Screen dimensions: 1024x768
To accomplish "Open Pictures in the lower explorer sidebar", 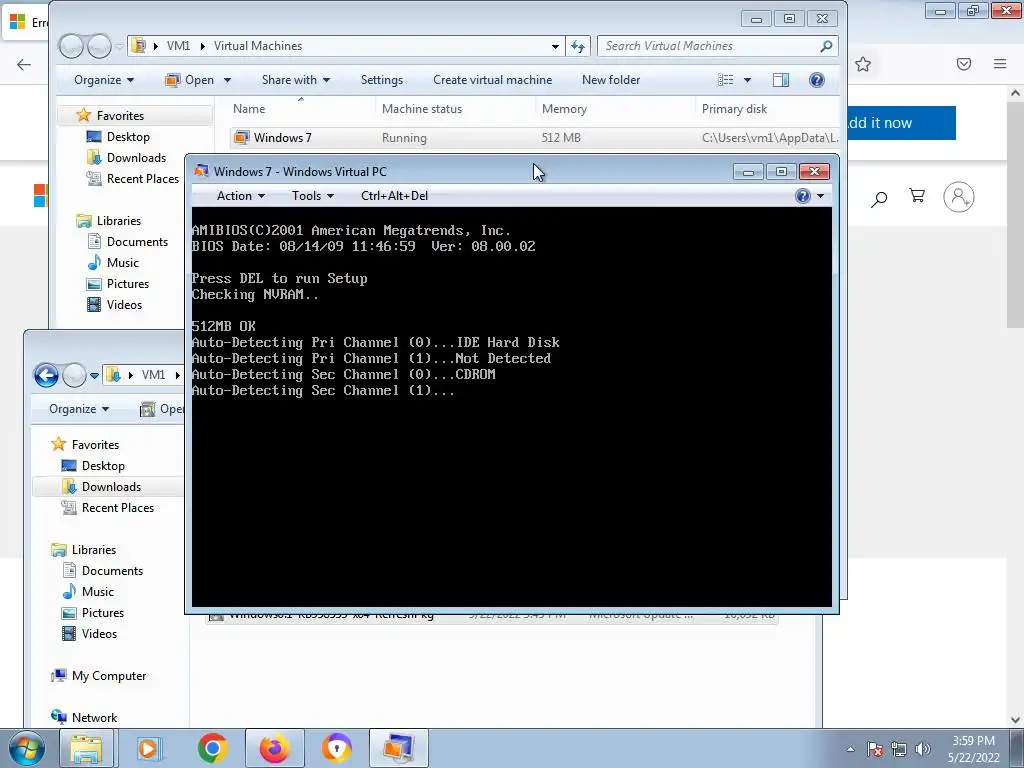I will click(x=103, y=613).
